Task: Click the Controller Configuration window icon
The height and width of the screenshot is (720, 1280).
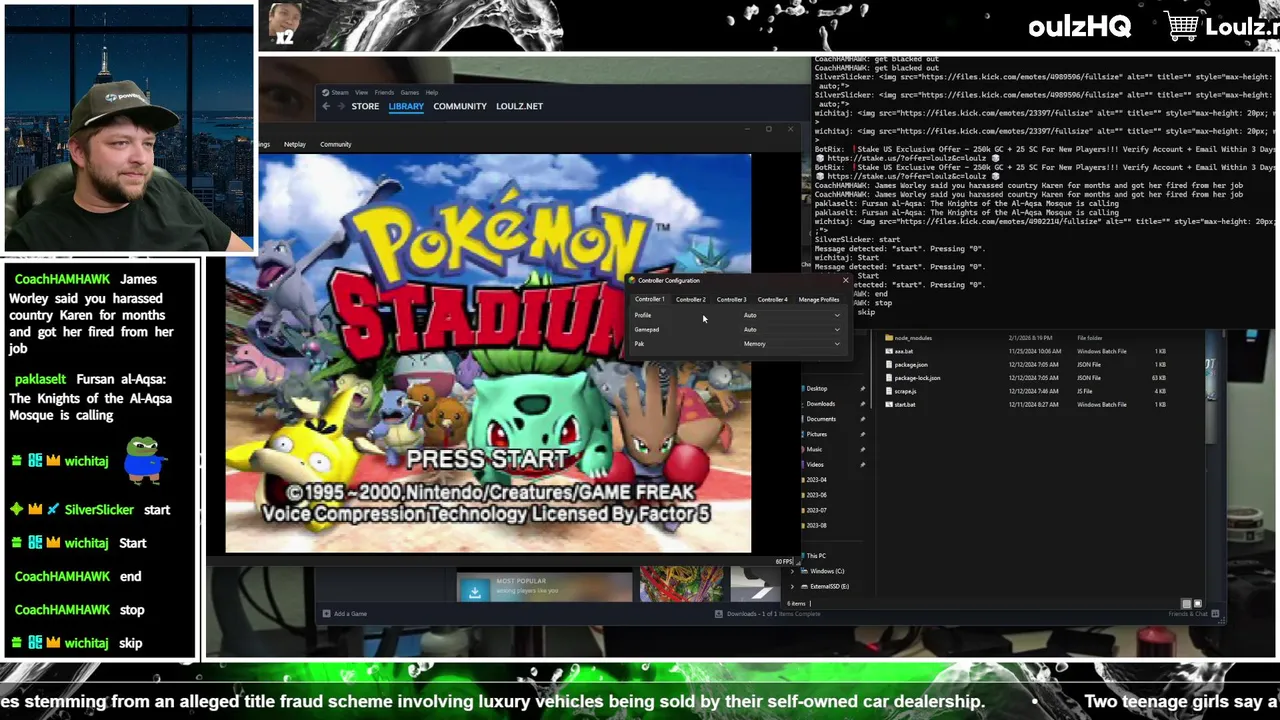Action: (633, 280)
